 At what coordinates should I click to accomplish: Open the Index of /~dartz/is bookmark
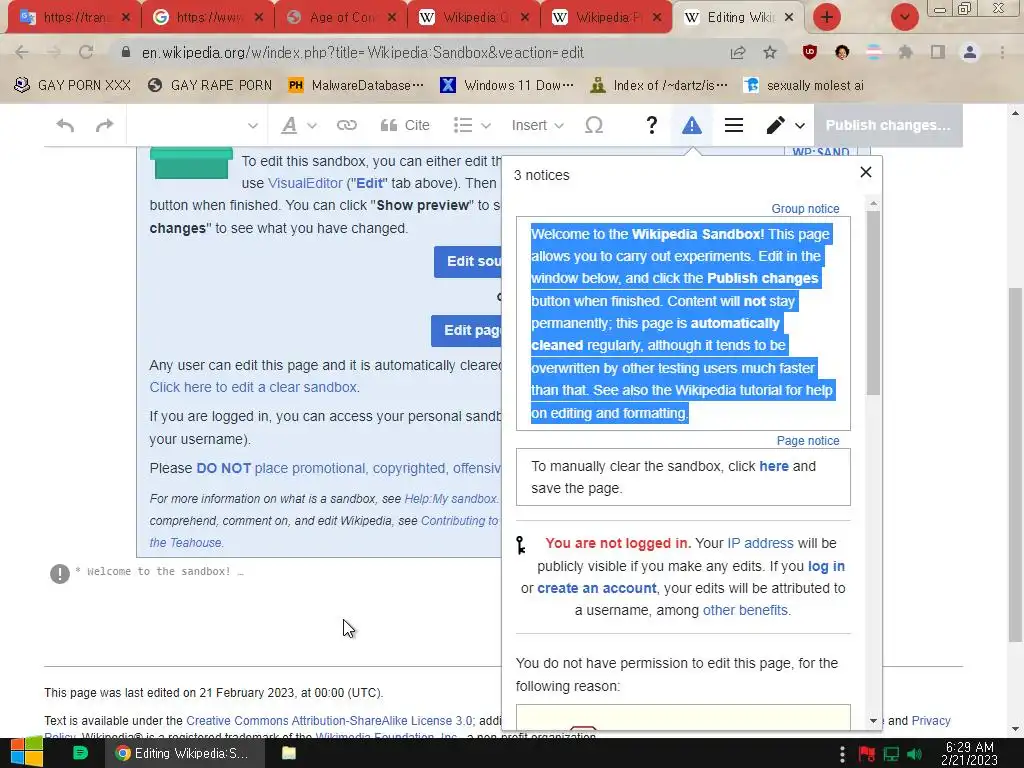coord(658,86)
